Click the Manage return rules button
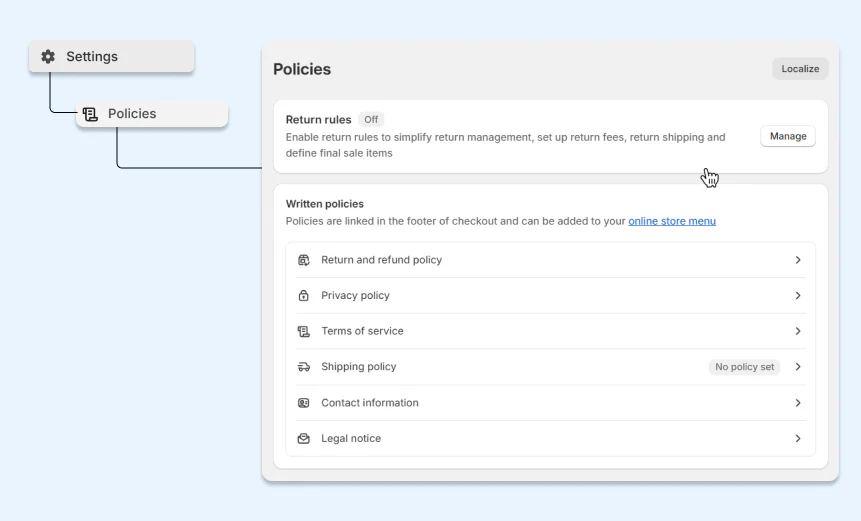This screenshot has width=861, height=521. tap(788, 136)
